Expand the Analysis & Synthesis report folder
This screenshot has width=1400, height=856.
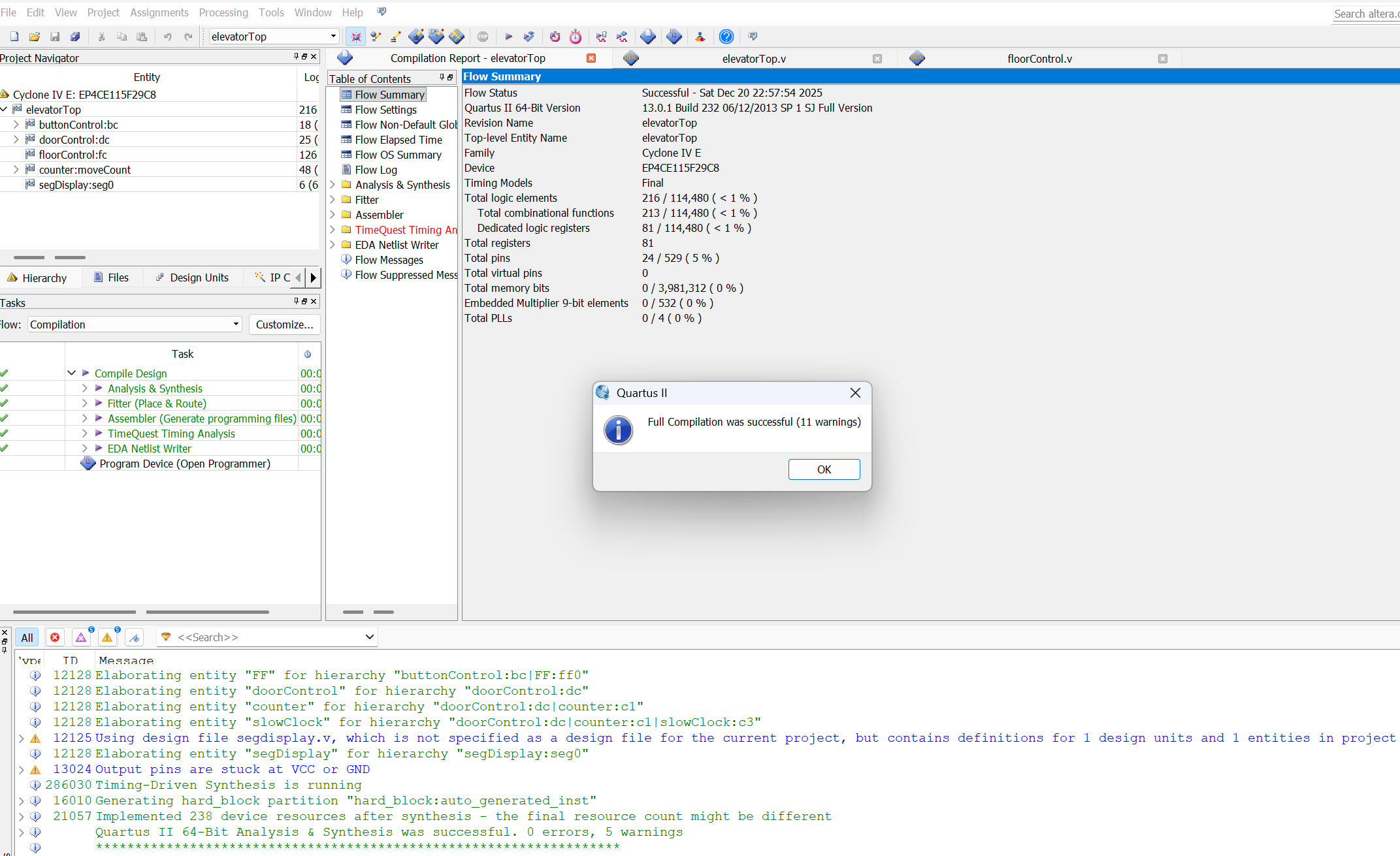click(x=333, y=185)
